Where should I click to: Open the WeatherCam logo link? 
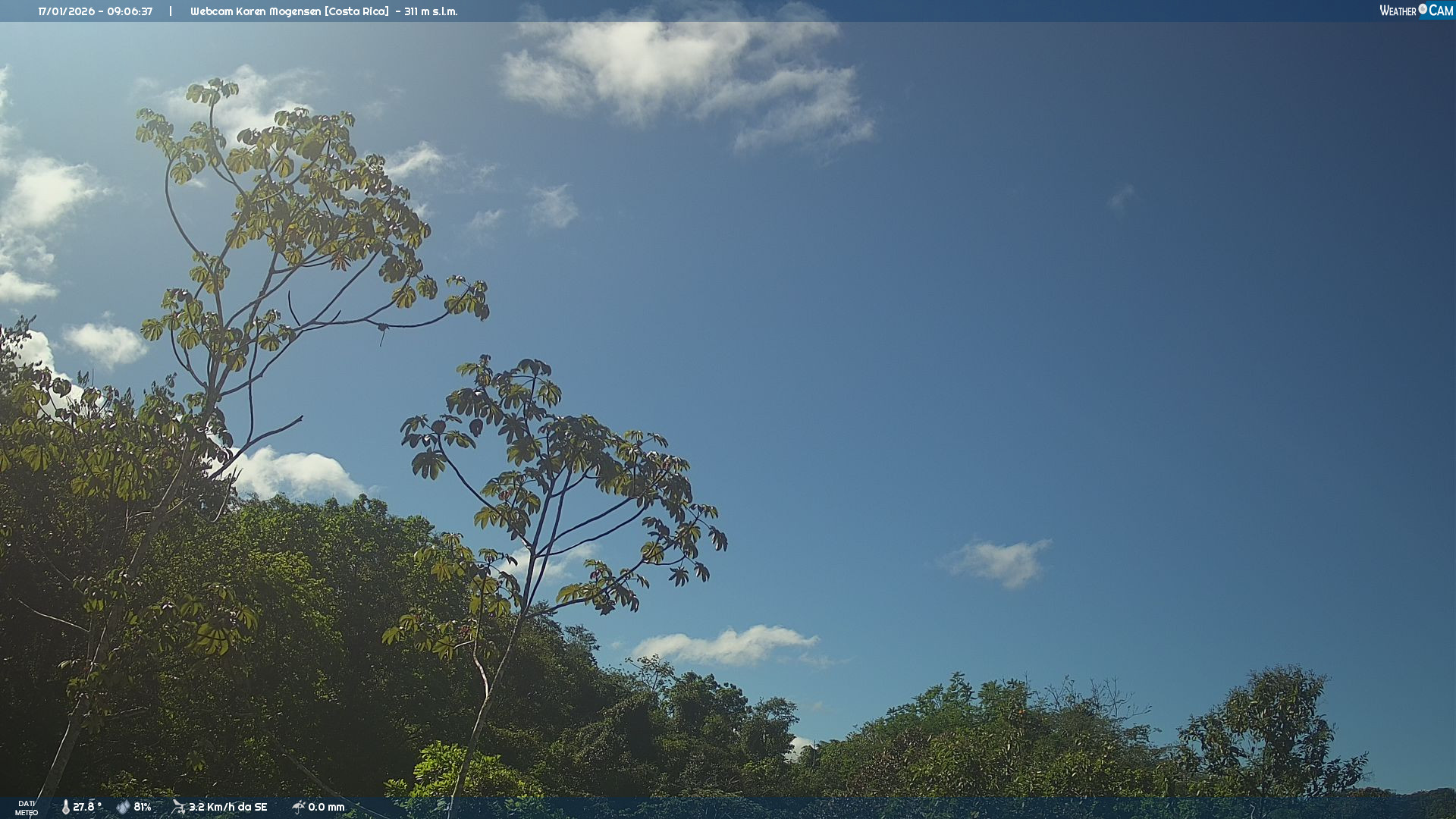click(x=1415, y=11)
